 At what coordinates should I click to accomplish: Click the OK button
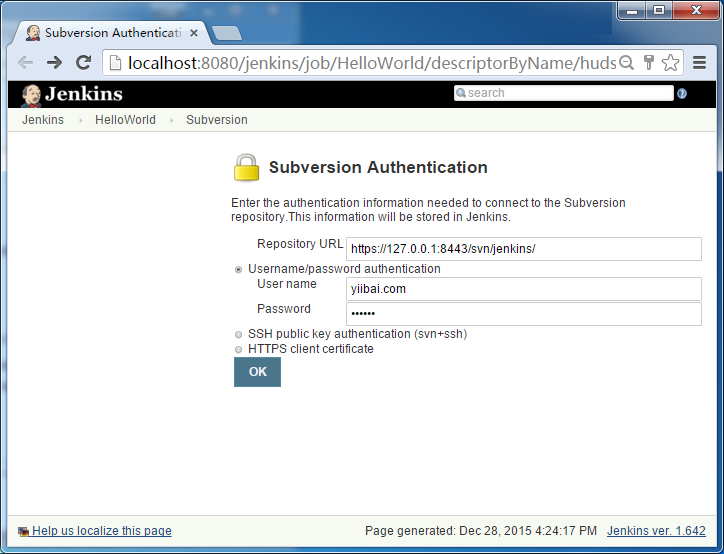tap(257, 372)
